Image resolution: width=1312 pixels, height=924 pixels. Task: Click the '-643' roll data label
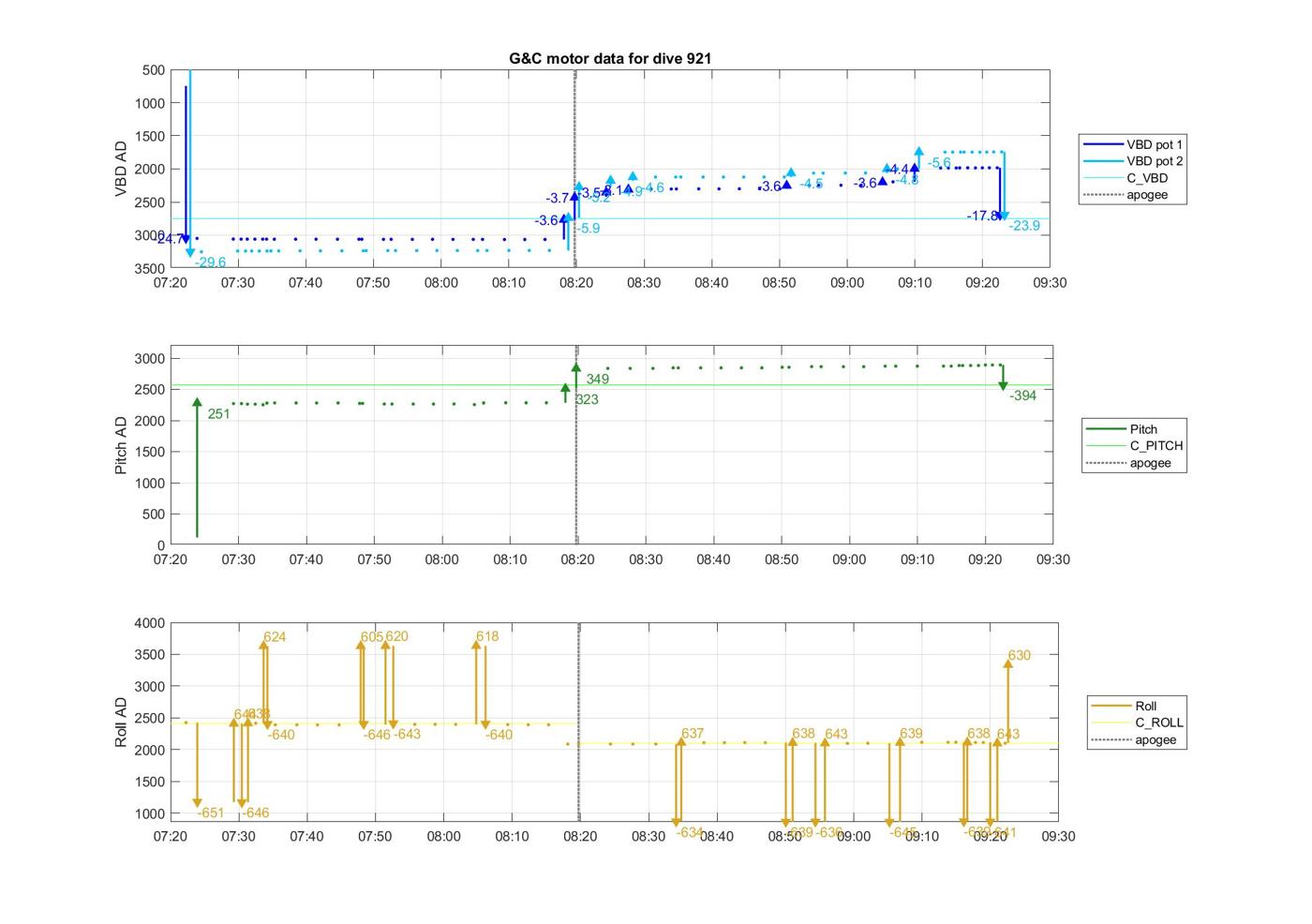pyautogui.click(x=407, y=734)
